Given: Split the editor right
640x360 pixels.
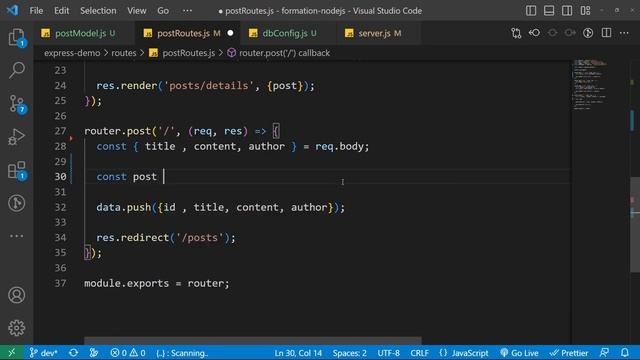Looking at the screenshot, I should click(607, 33).
